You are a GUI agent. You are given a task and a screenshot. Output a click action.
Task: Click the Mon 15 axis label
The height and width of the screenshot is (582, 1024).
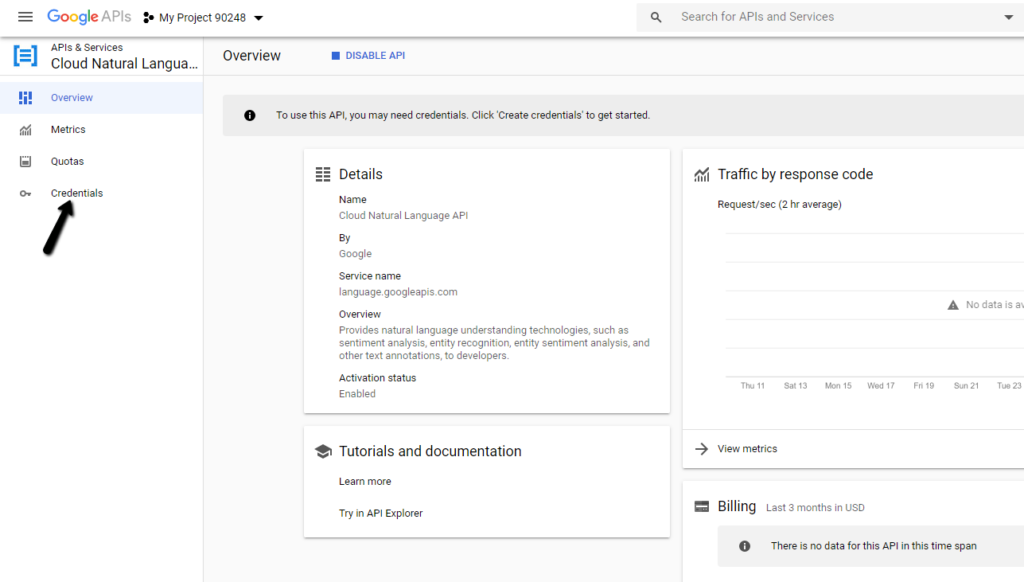pos(838,386)
